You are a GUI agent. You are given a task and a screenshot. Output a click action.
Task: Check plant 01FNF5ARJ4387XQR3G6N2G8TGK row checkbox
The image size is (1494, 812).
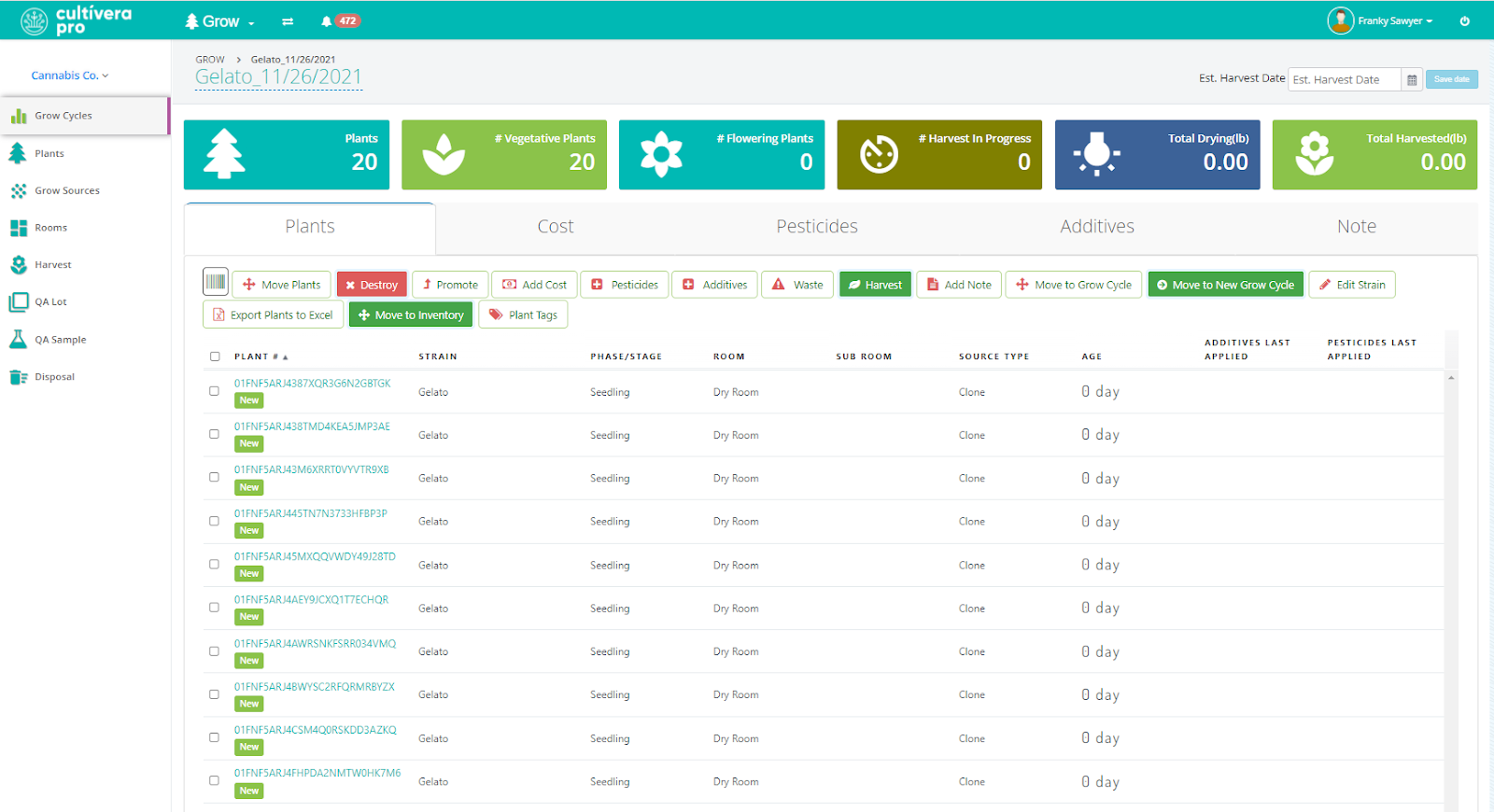tap(214, 391)
